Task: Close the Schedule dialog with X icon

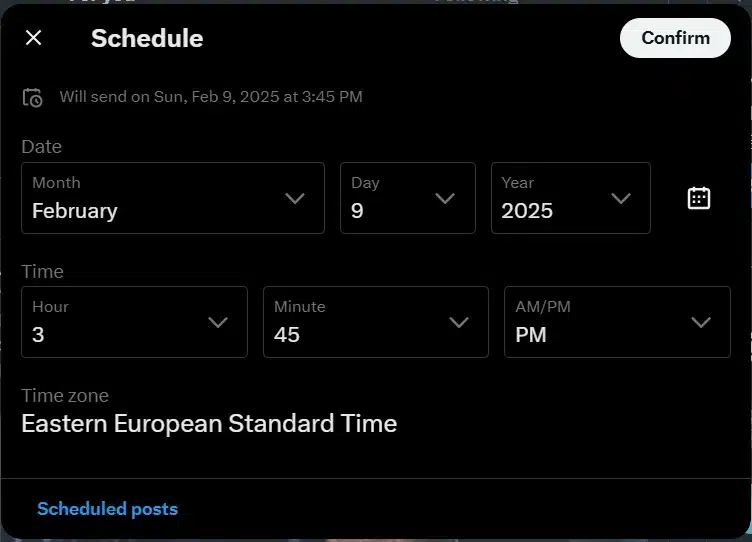Action: (x=34, y=37)
